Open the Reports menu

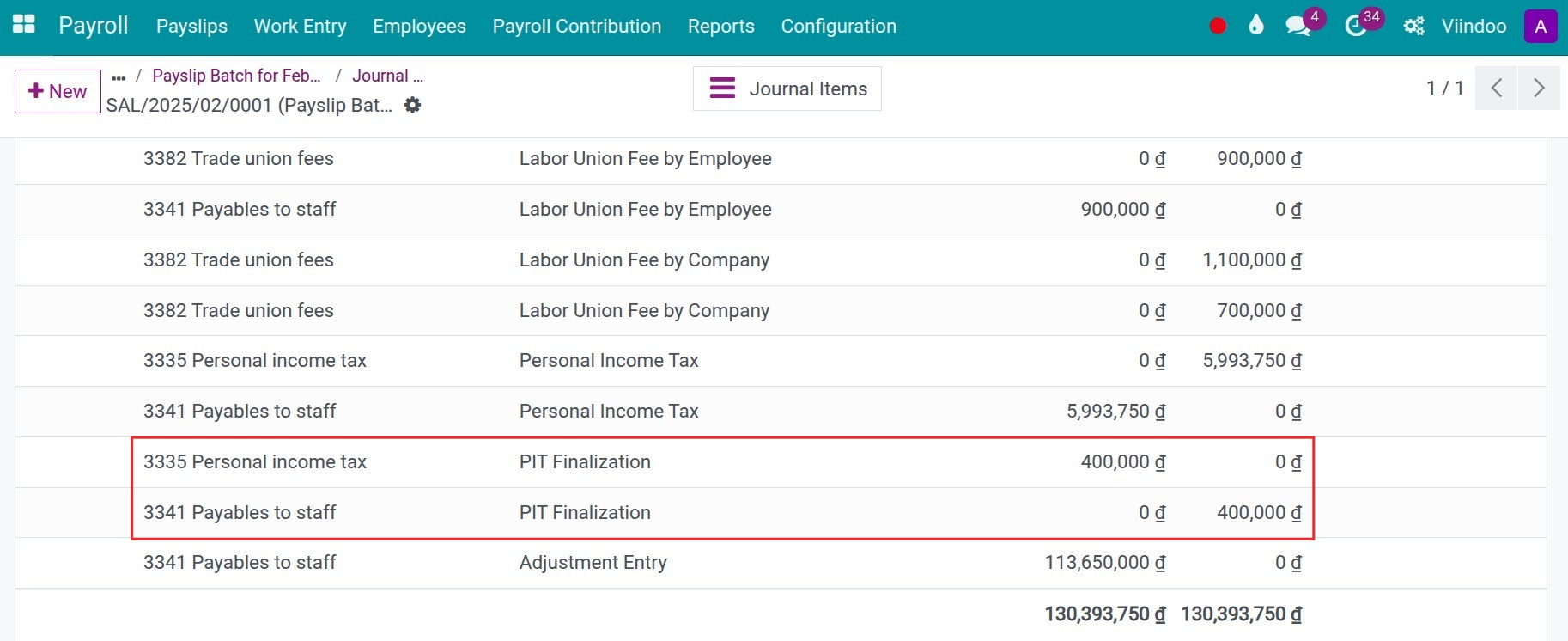tap(721, 27)
